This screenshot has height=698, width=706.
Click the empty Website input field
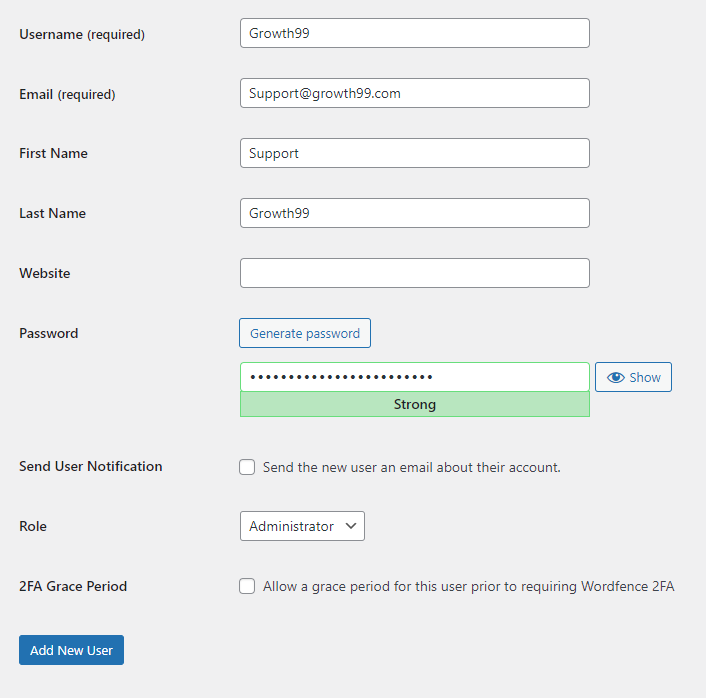pos(414,273)
